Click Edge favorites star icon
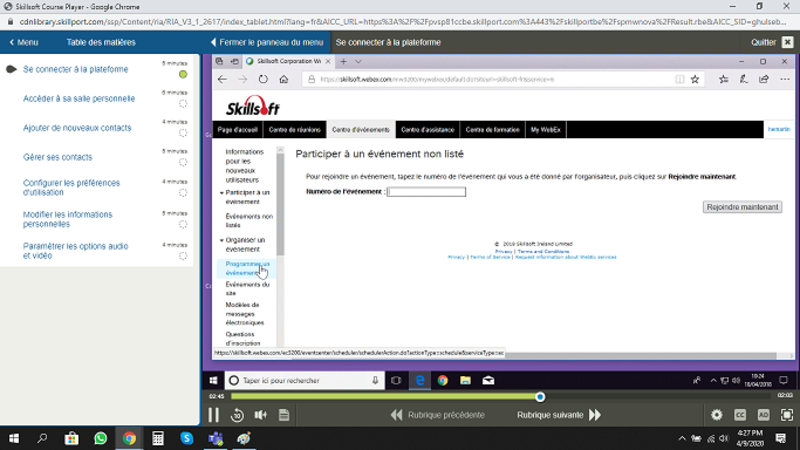 tap(695, 80)
